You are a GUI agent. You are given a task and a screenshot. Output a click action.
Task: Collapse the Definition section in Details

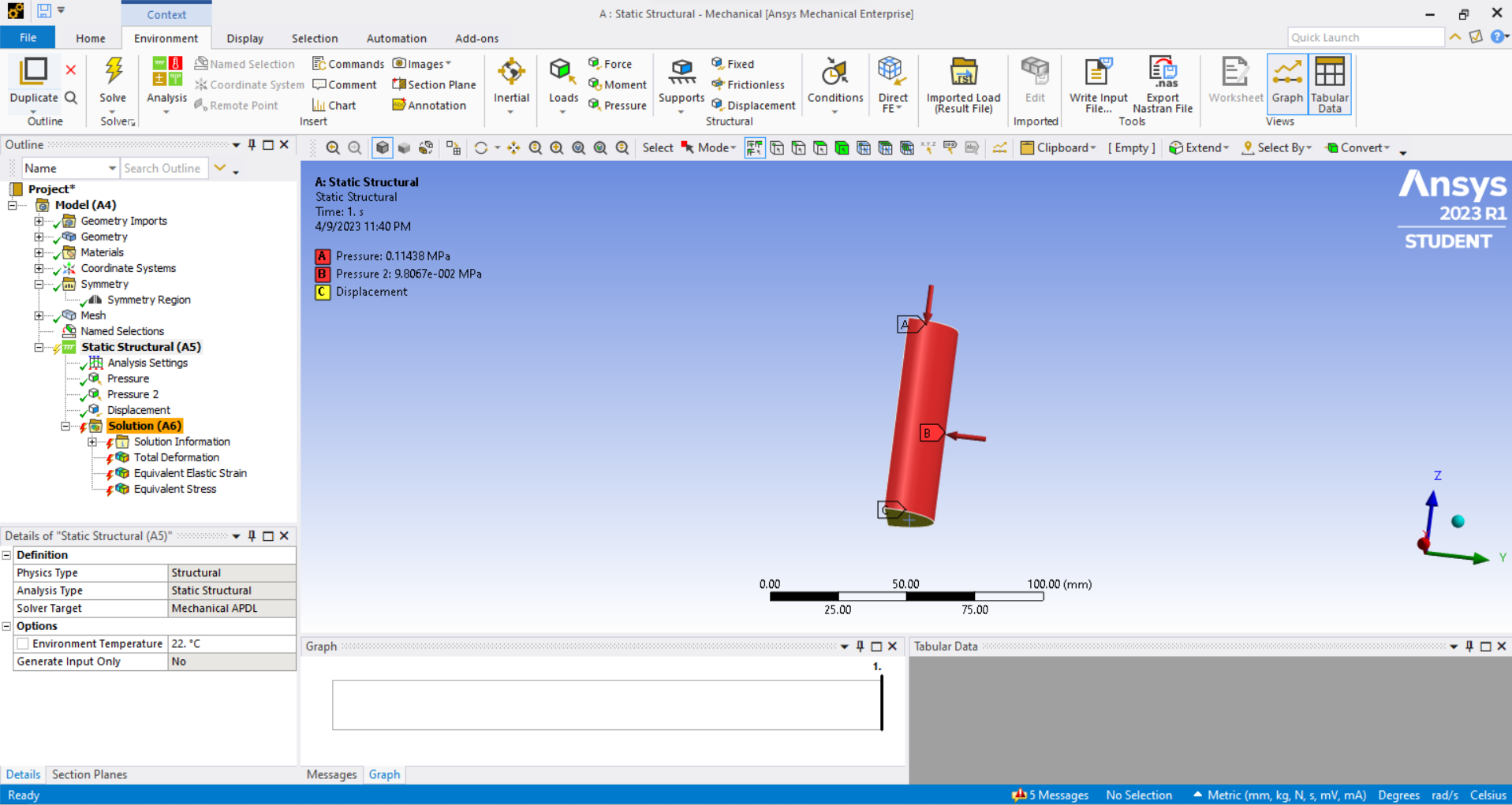[x=7, y=555]
